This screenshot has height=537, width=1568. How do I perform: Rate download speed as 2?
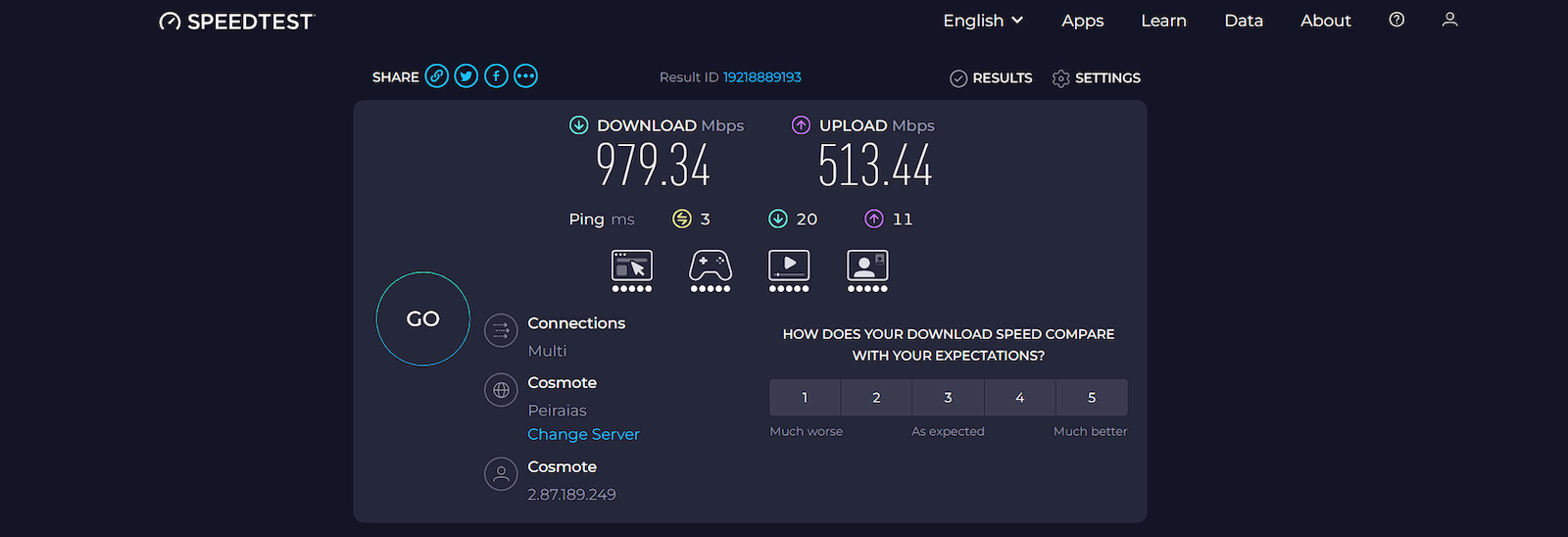[876, 398]
